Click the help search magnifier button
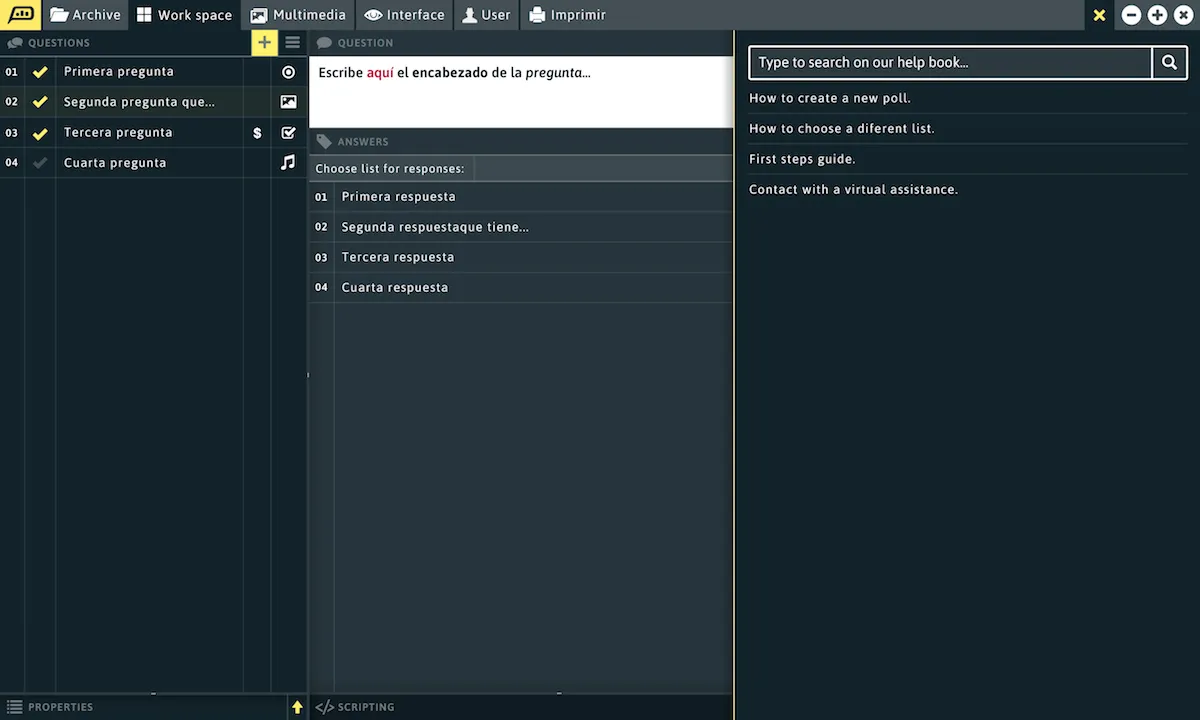 click(x=1169, y=62)
